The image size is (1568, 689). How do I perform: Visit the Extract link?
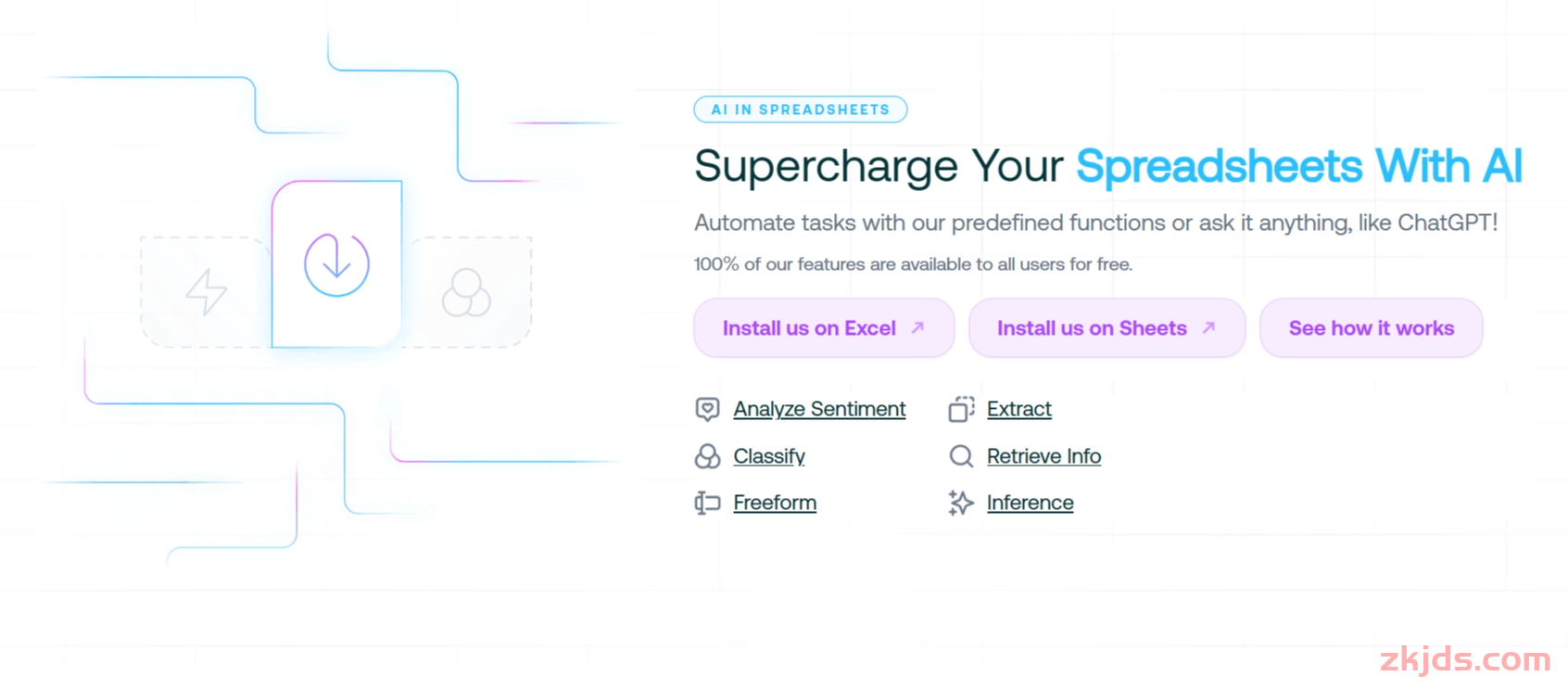pos(1018,409)
